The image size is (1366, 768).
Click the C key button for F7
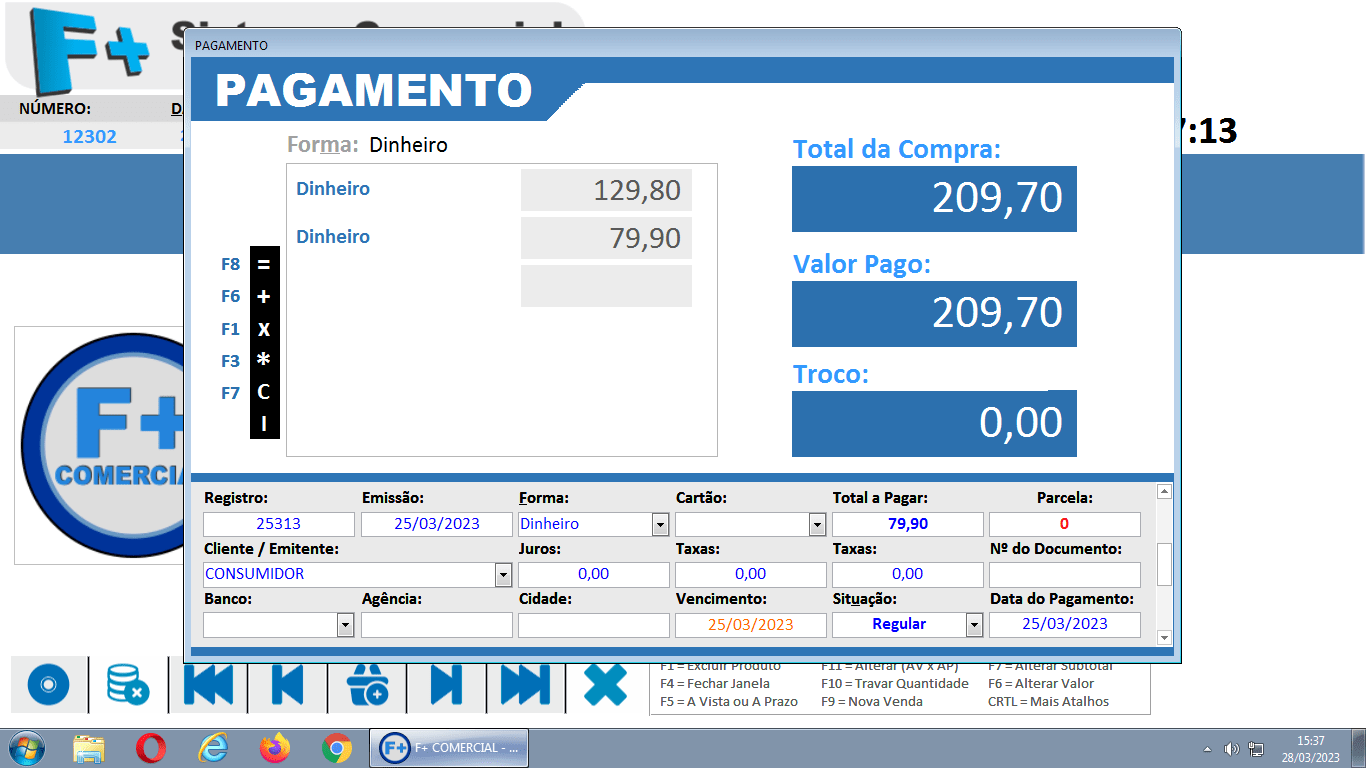pos(264,393)
